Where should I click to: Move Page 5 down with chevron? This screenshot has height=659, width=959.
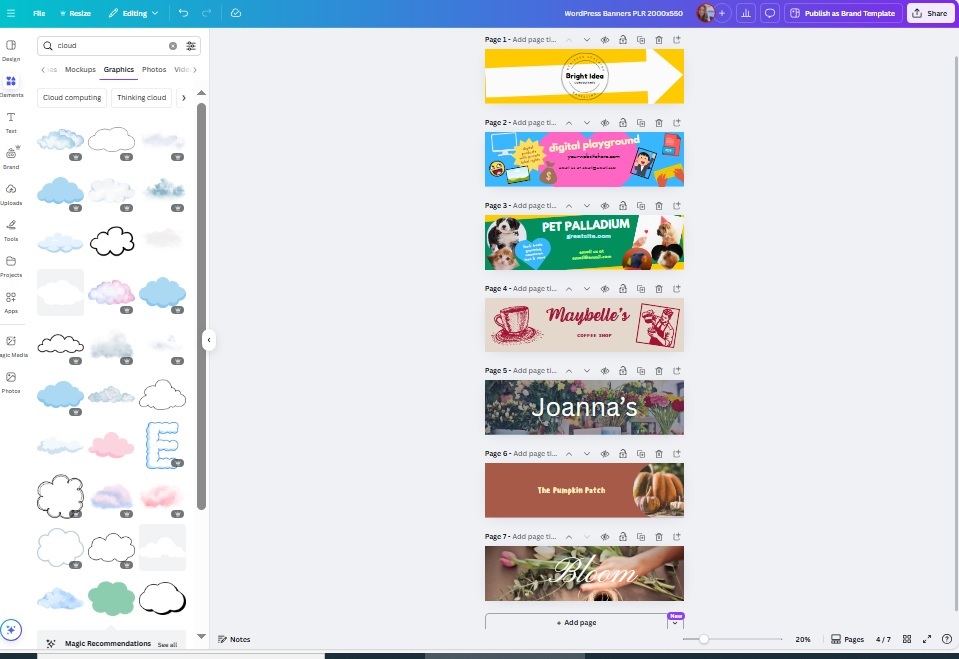coord(587,371)
